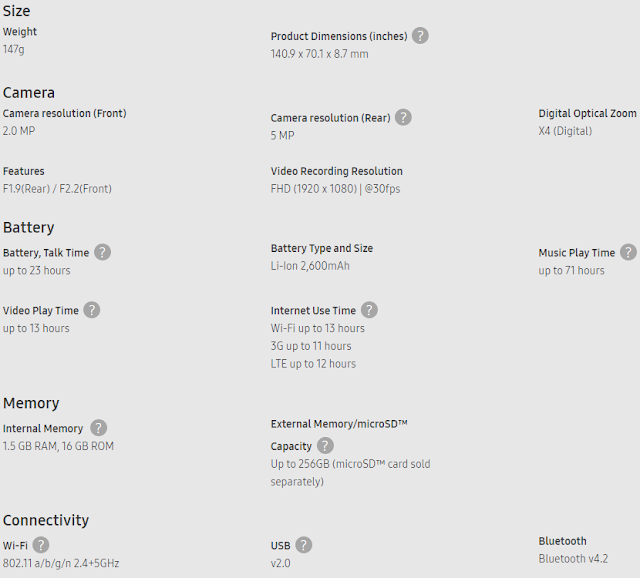
Task: Click help icon next to Camera resolution (Rear)
Action: tap(403, 117)
